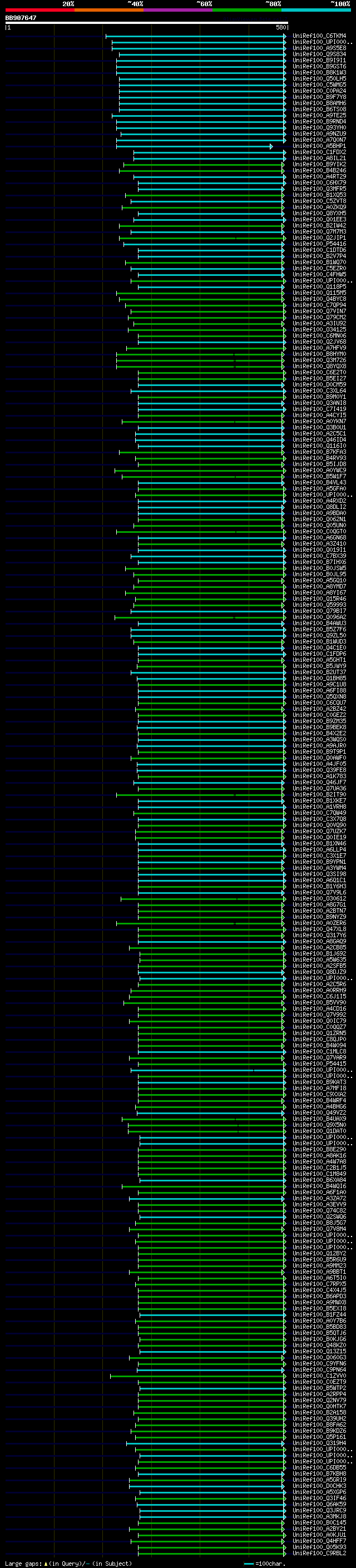Image resolution: width=356 pixels, height=1568 pixels.
Task: Select label UniRef100_B9T9P1
Action: pos(319,752)
